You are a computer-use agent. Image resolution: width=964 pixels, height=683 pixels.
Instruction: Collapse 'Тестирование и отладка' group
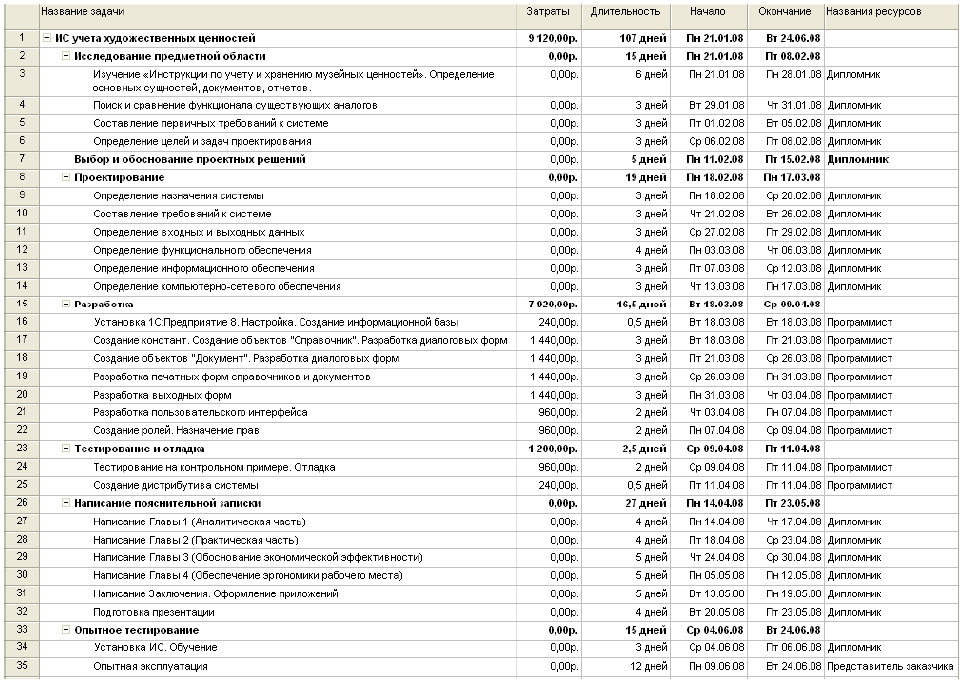(66, 449)
